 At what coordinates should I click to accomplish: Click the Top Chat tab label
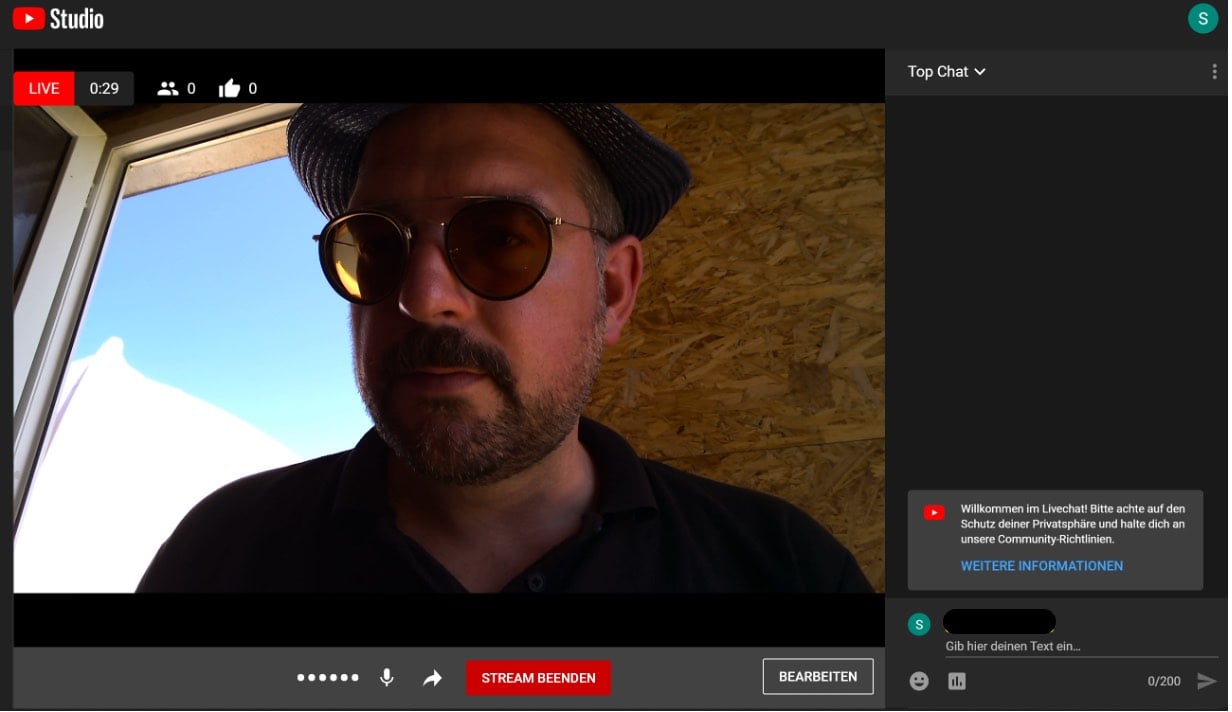point(936,71)
